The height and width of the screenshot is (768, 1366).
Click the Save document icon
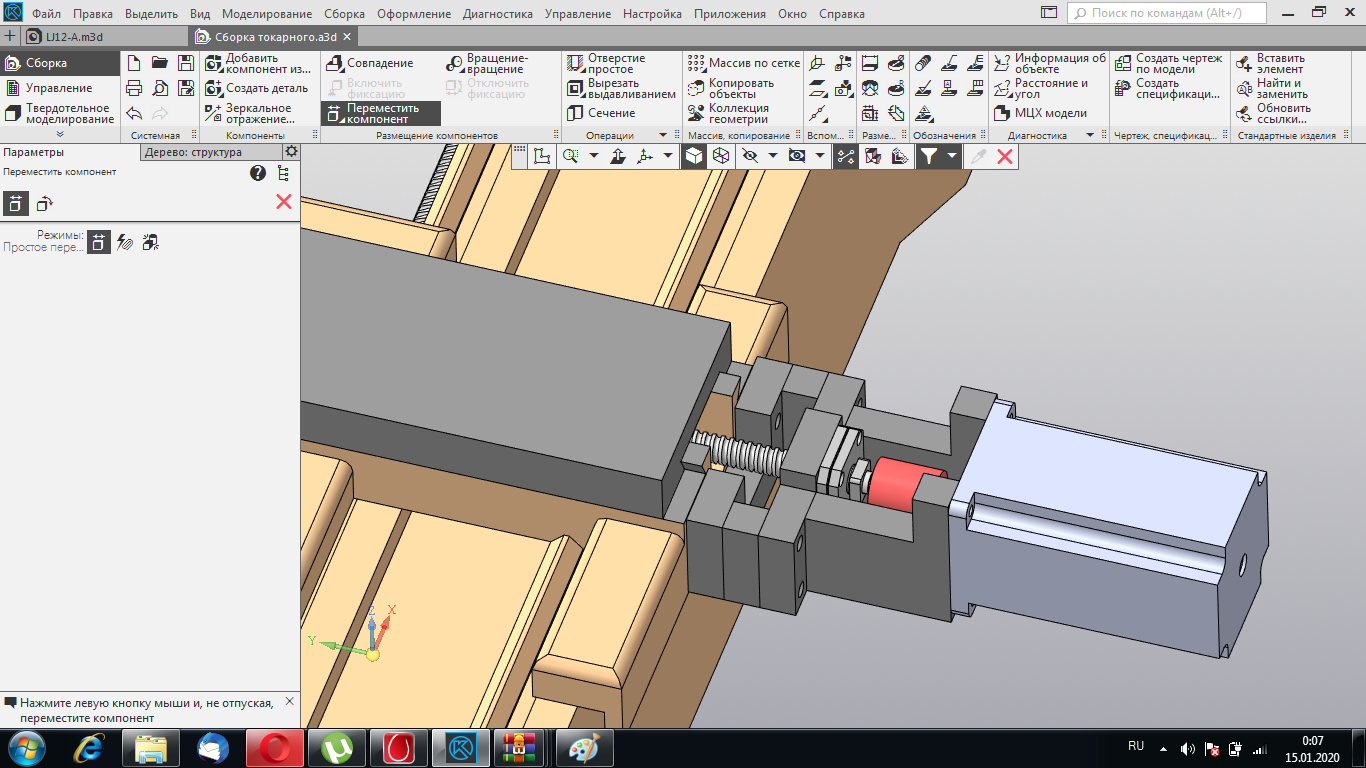185,62
